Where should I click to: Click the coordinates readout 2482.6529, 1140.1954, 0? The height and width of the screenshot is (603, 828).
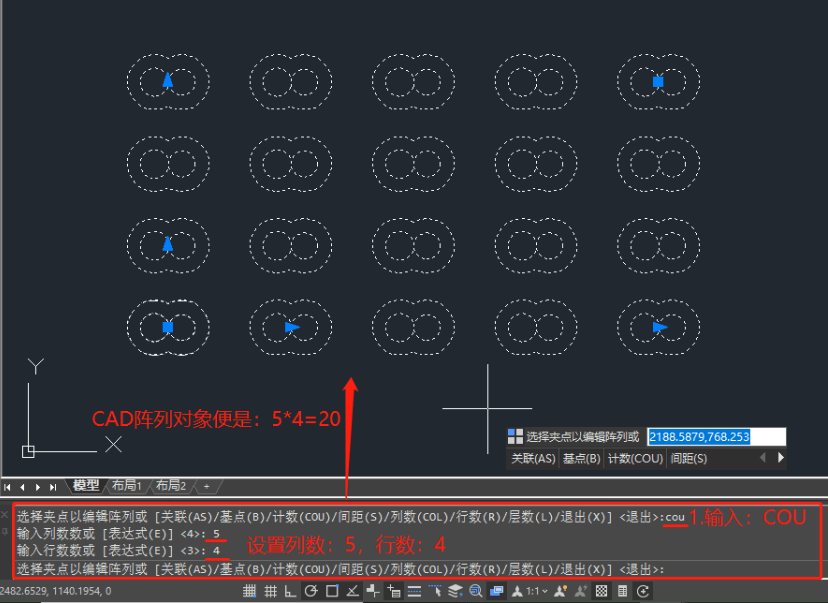click(x=56, y=591)
